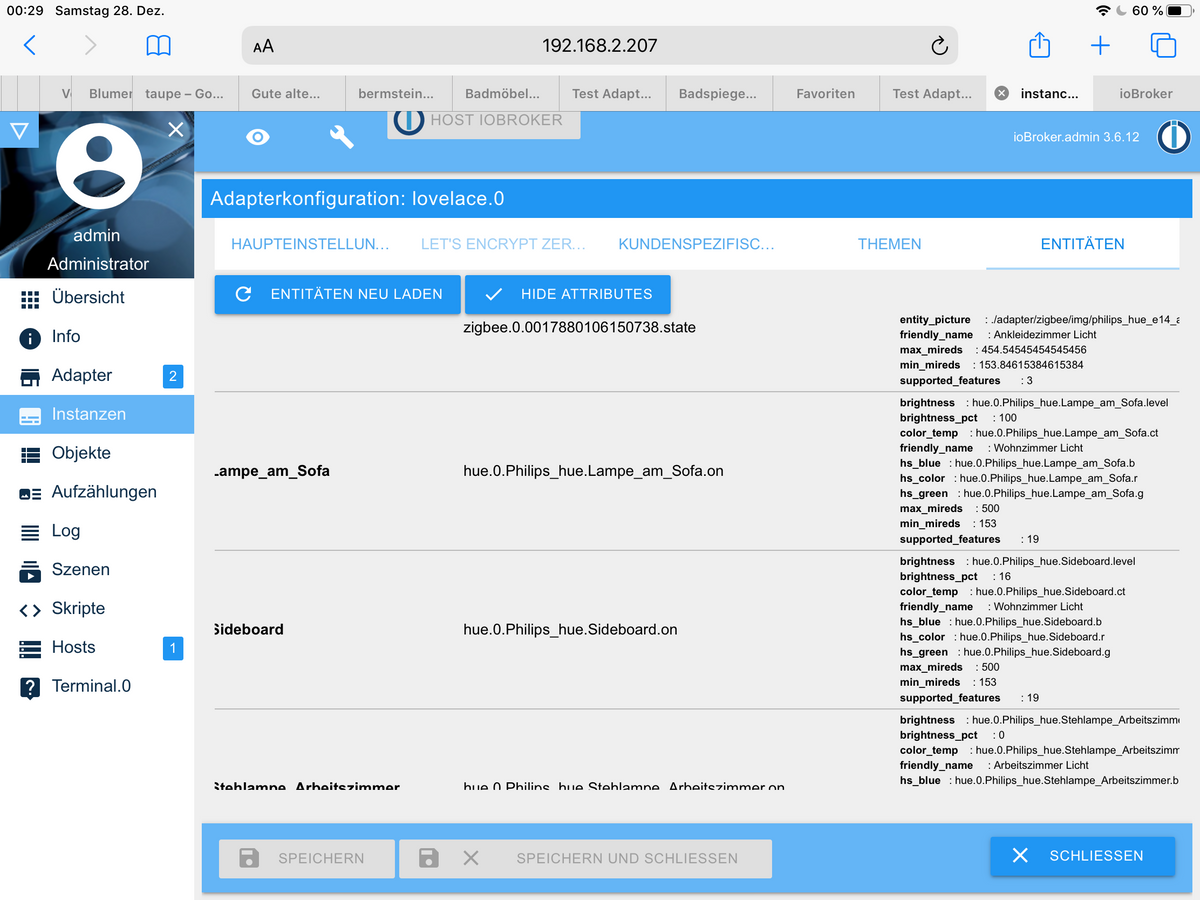Image resolution: width=1200 pixels, height=900 pixels.
Task: Add a new Safari tab with plus
Action: pos(1100,45)
